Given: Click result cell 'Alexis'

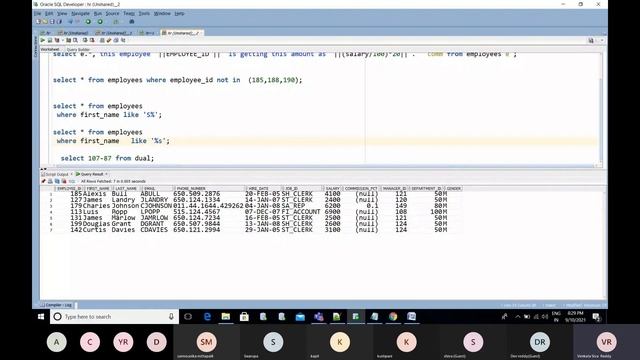Looking at the screenshot, I should (95, 194).
